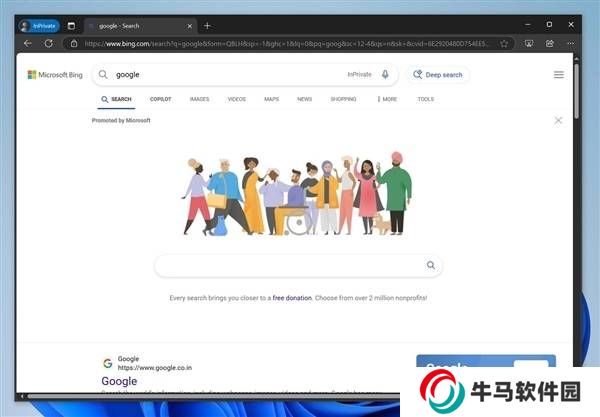Click magnifier icon in donation search box
600x417 pixels.
431,265
